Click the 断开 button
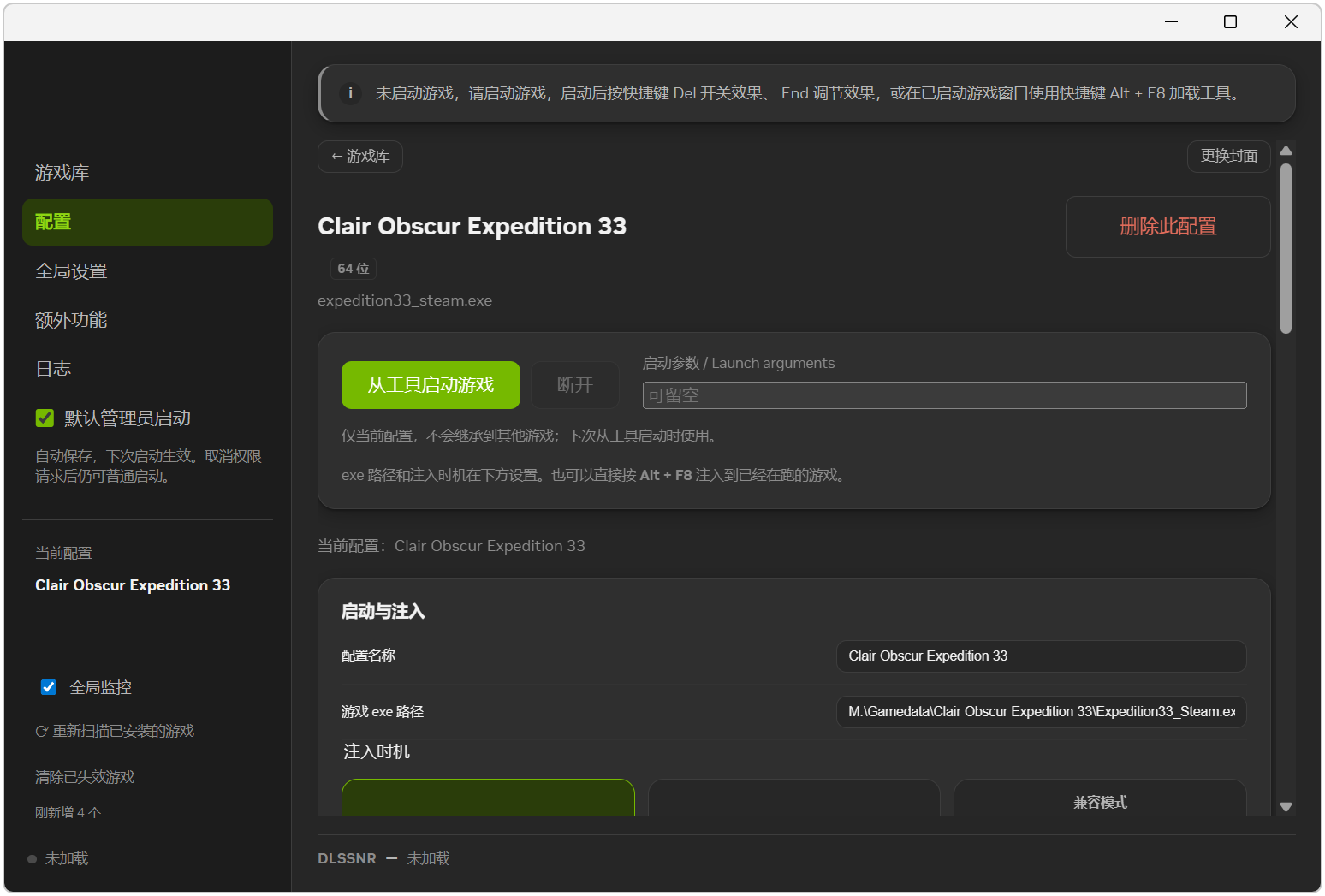This screenshot has width=1325, height=896. [x=574, y=385]
